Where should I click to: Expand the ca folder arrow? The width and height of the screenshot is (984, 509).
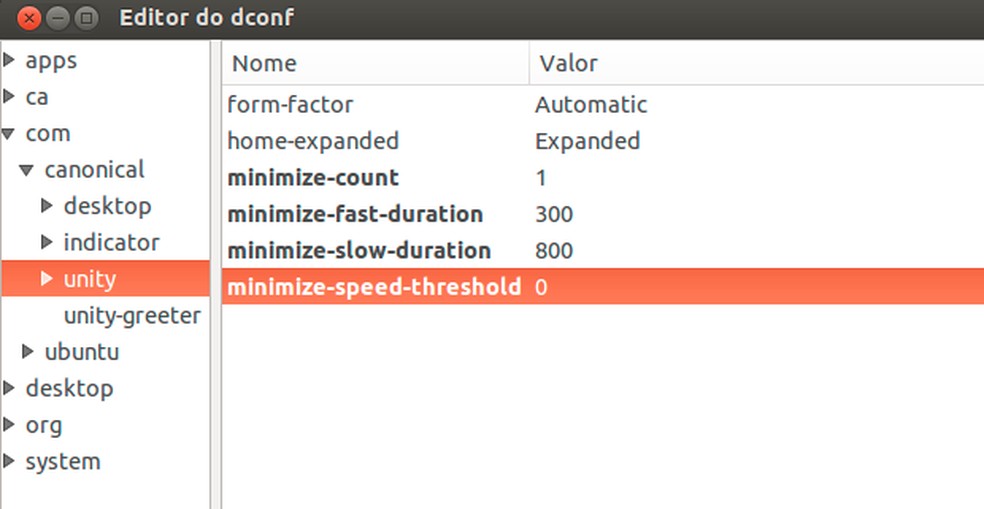click(9, 97)
